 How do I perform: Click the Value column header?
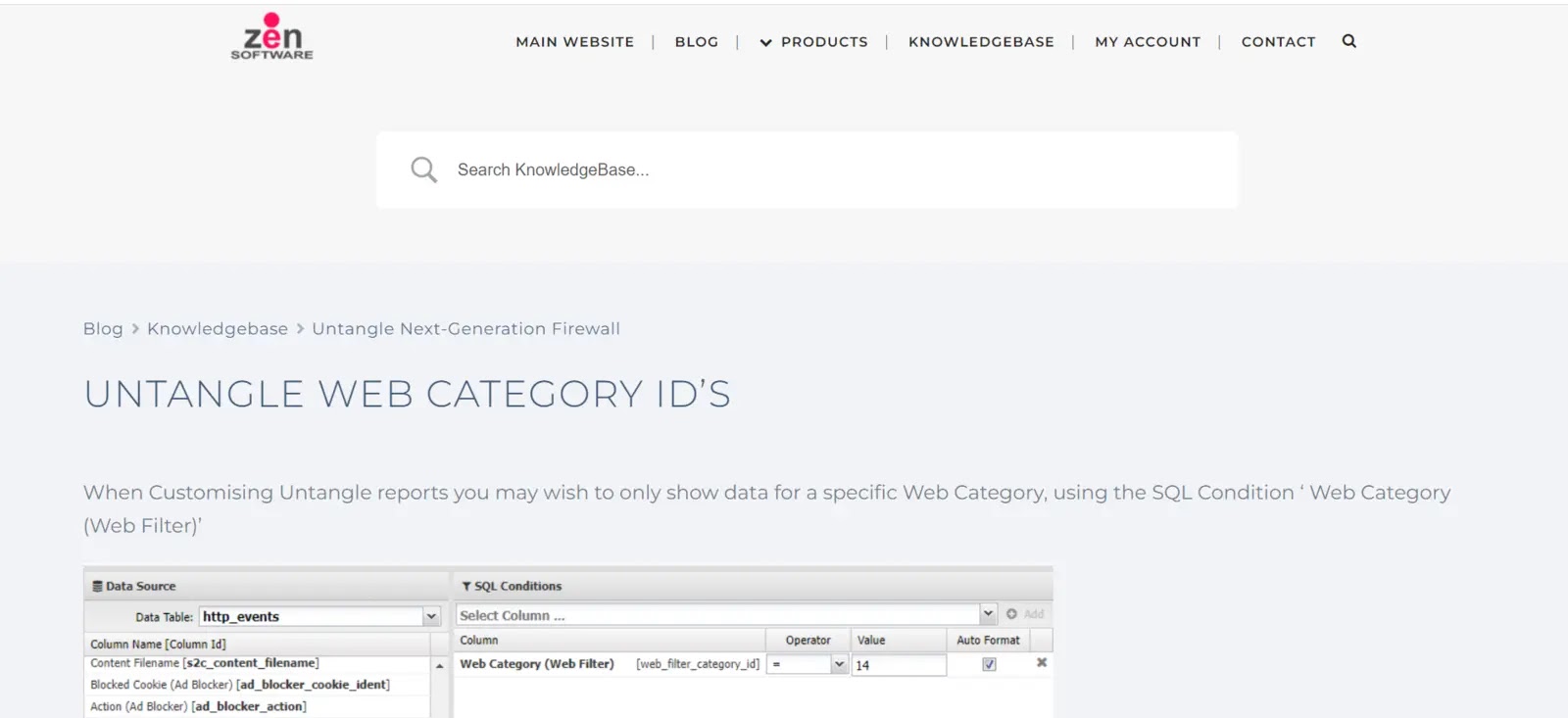pos(899,640)
